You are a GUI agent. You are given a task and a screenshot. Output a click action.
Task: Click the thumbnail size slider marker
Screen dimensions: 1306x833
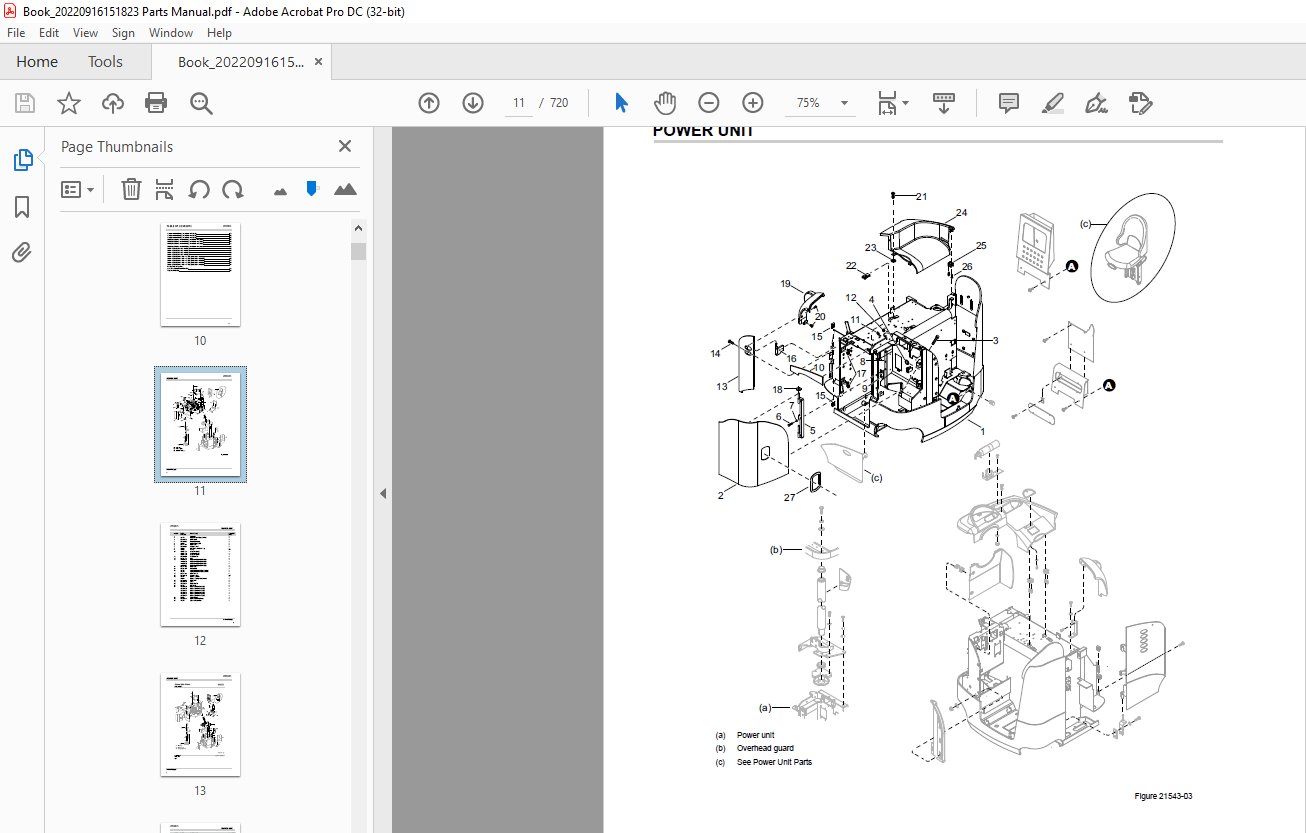[x=312, y=188]
